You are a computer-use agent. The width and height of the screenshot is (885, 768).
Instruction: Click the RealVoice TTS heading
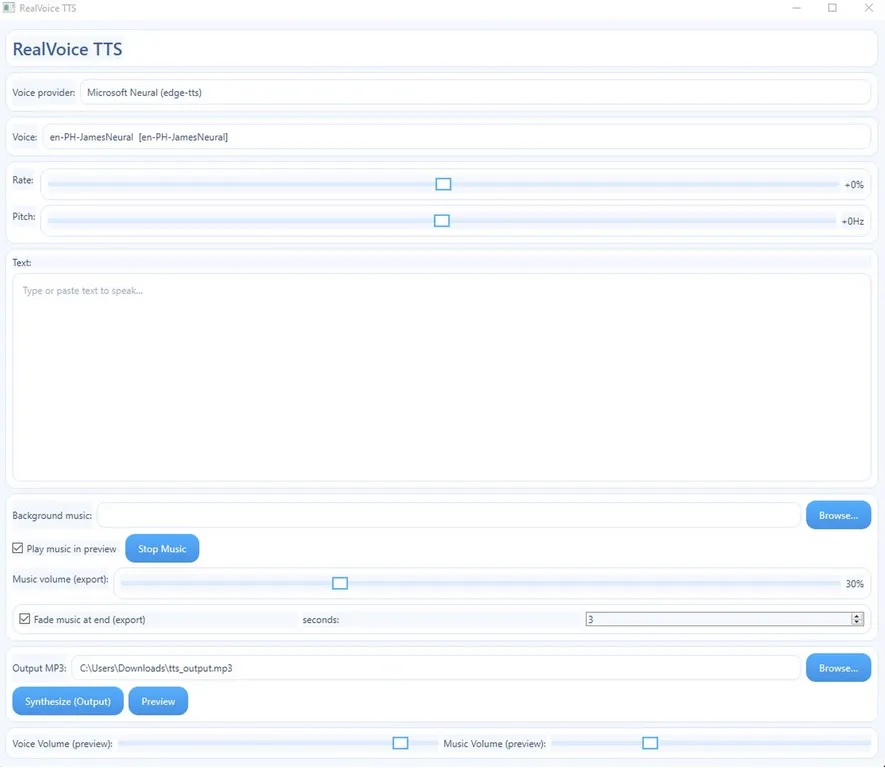pyautogui.click(x=67, y=49)
